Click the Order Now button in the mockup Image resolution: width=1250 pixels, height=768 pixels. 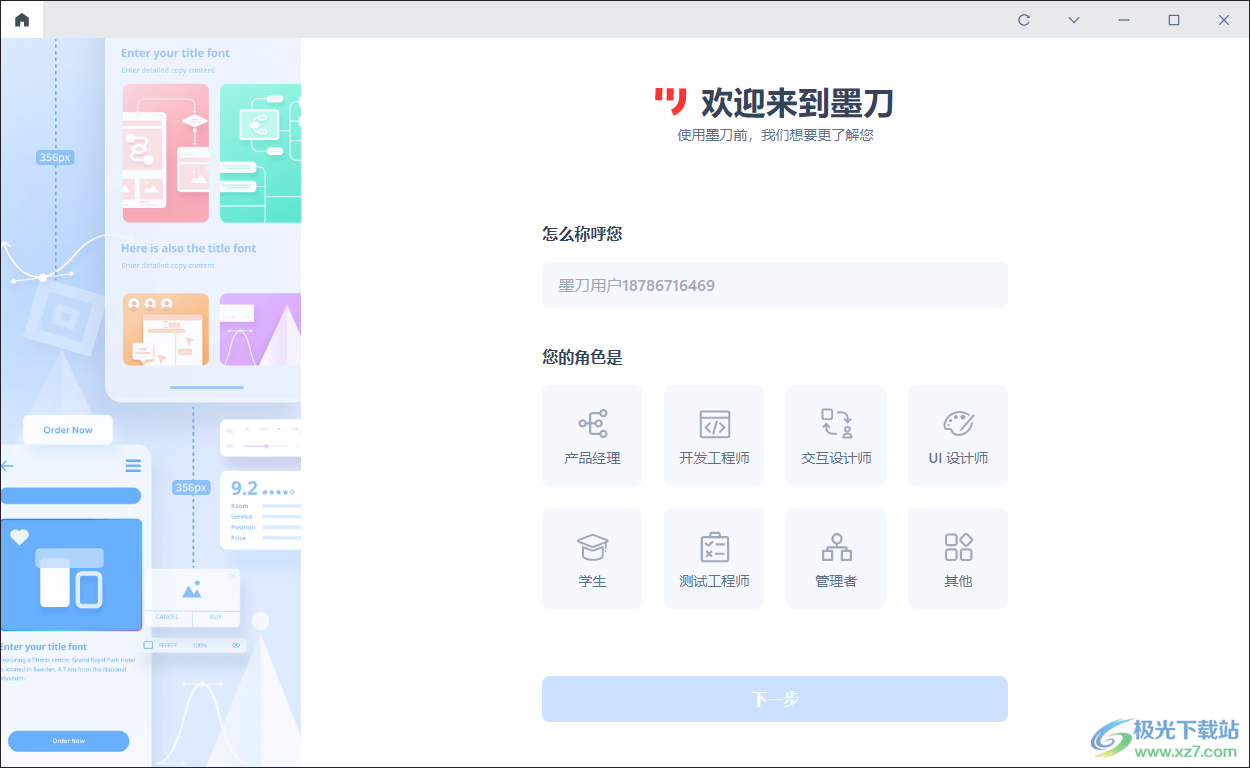pyautogui.click(x=67, y=429)
